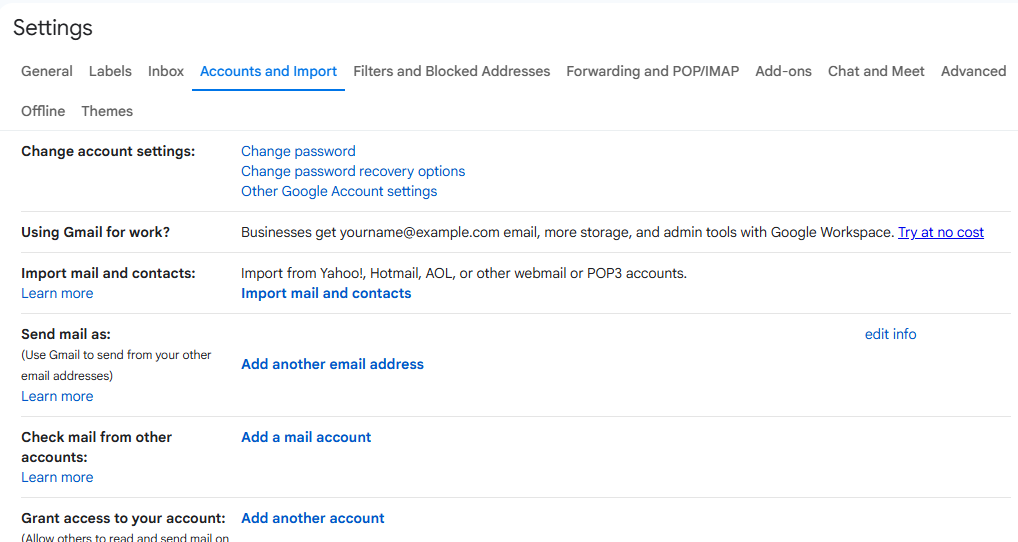Click the bold Import mail and contacts link

coord(326,293)
